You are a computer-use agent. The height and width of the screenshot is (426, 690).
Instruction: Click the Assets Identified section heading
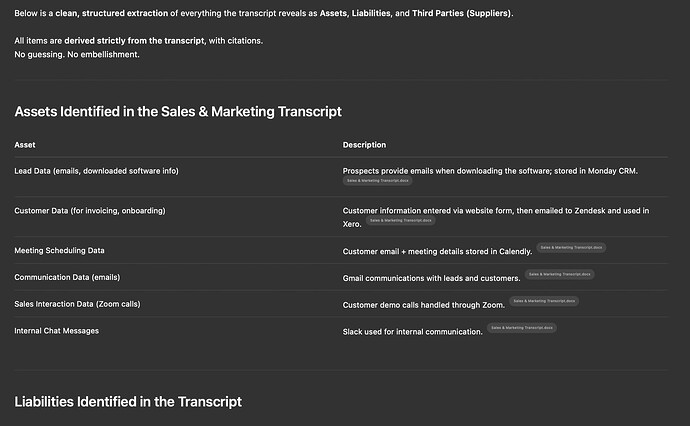(178, 112)
